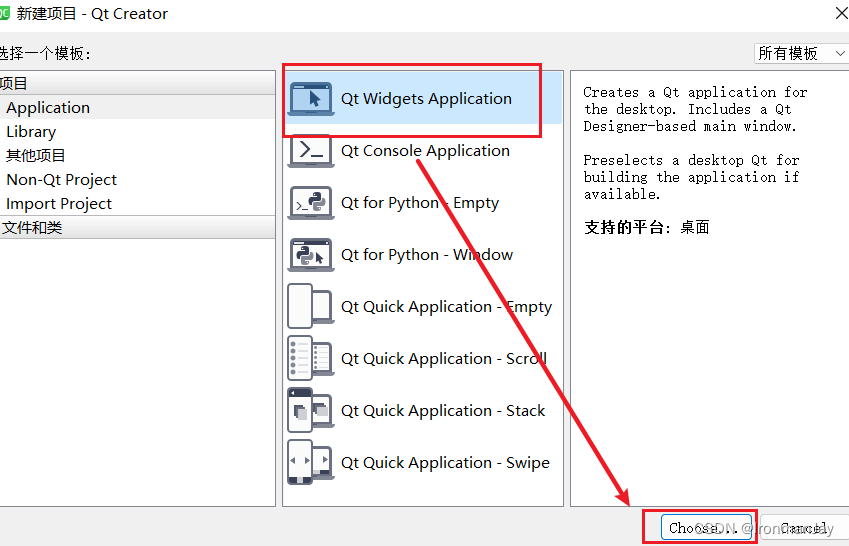Select Qt Quick Application - Scroll text
849x546 pixels.
point(443,359)
